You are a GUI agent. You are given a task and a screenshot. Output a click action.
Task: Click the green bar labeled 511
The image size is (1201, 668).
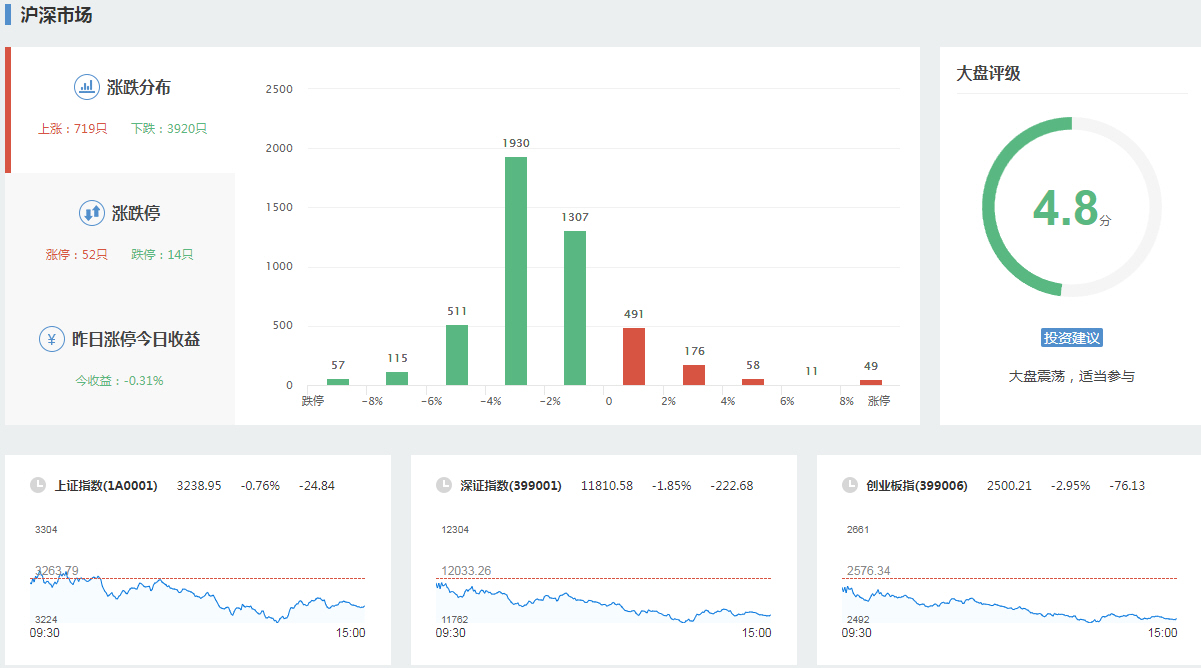tap(457, 355)
